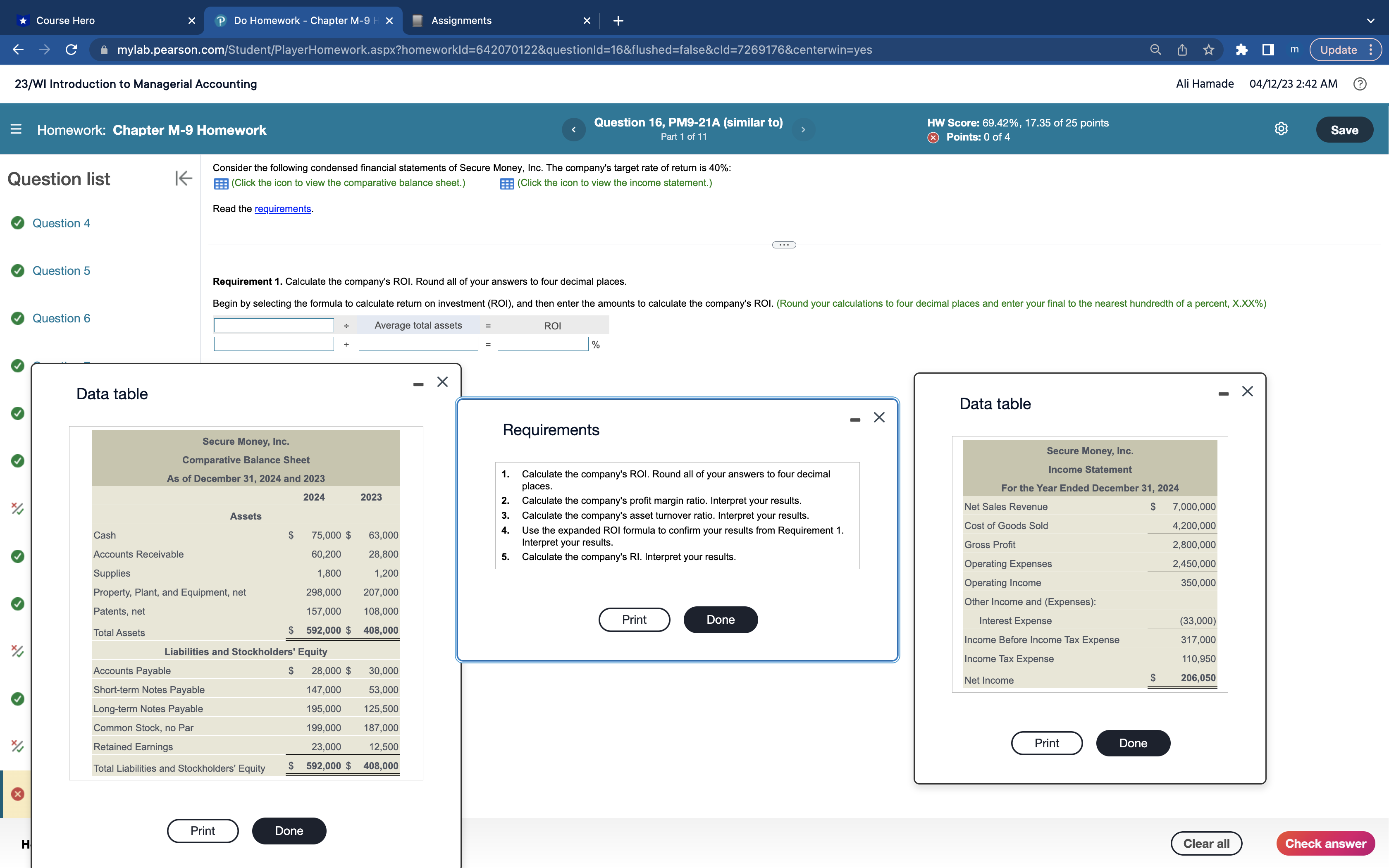Open the browser extensions puzzle icon

click(x=1241, y=50)
